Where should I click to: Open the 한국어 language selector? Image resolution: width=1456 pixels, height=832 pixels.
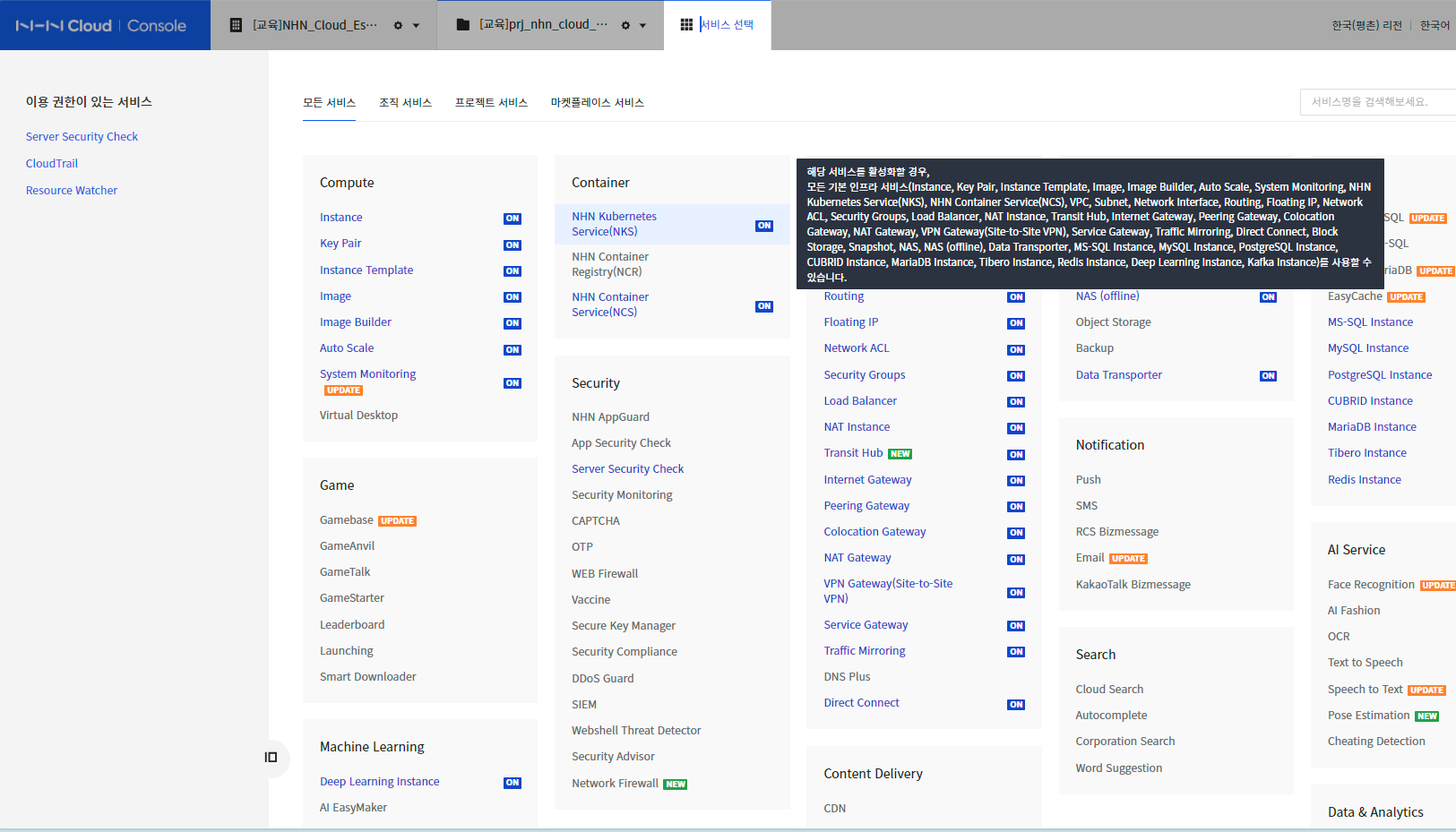pos(1435,25)
